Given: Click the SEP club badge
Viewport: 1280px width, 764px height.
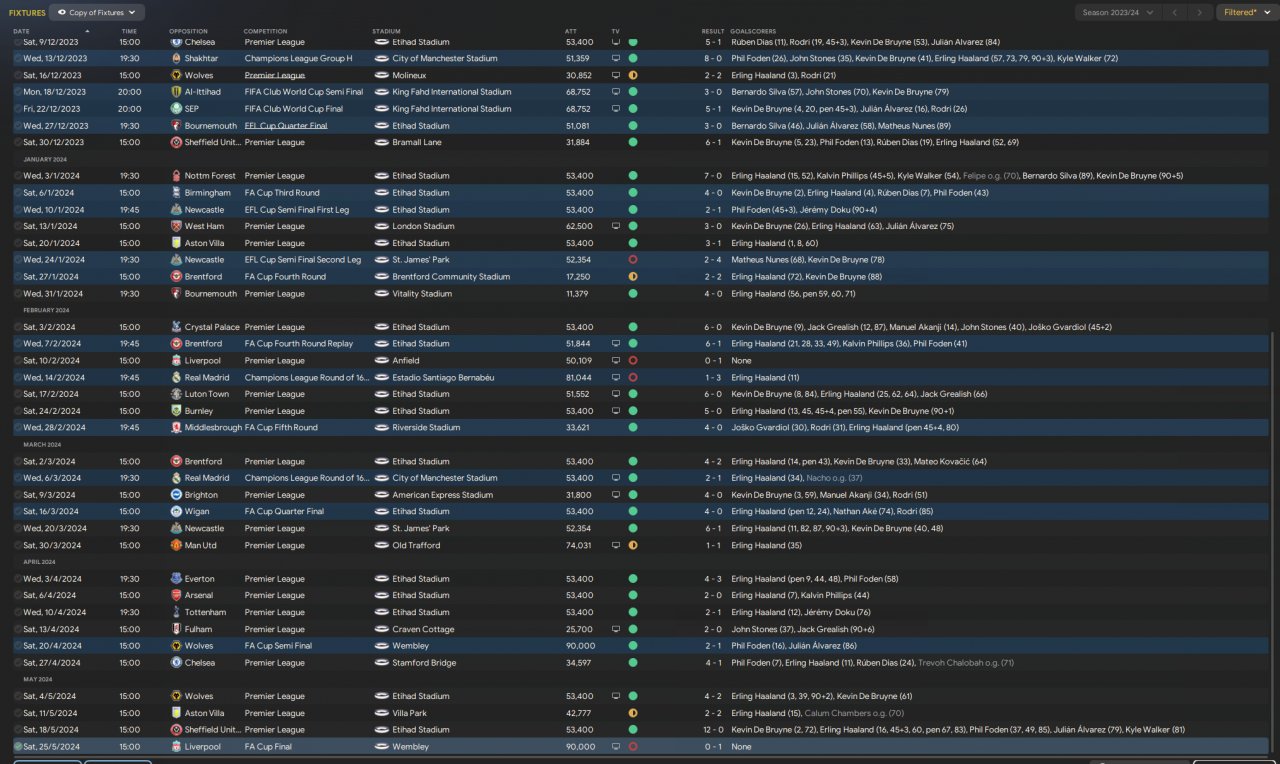Looking at the screenshot, I should click(x=176, y=109).
